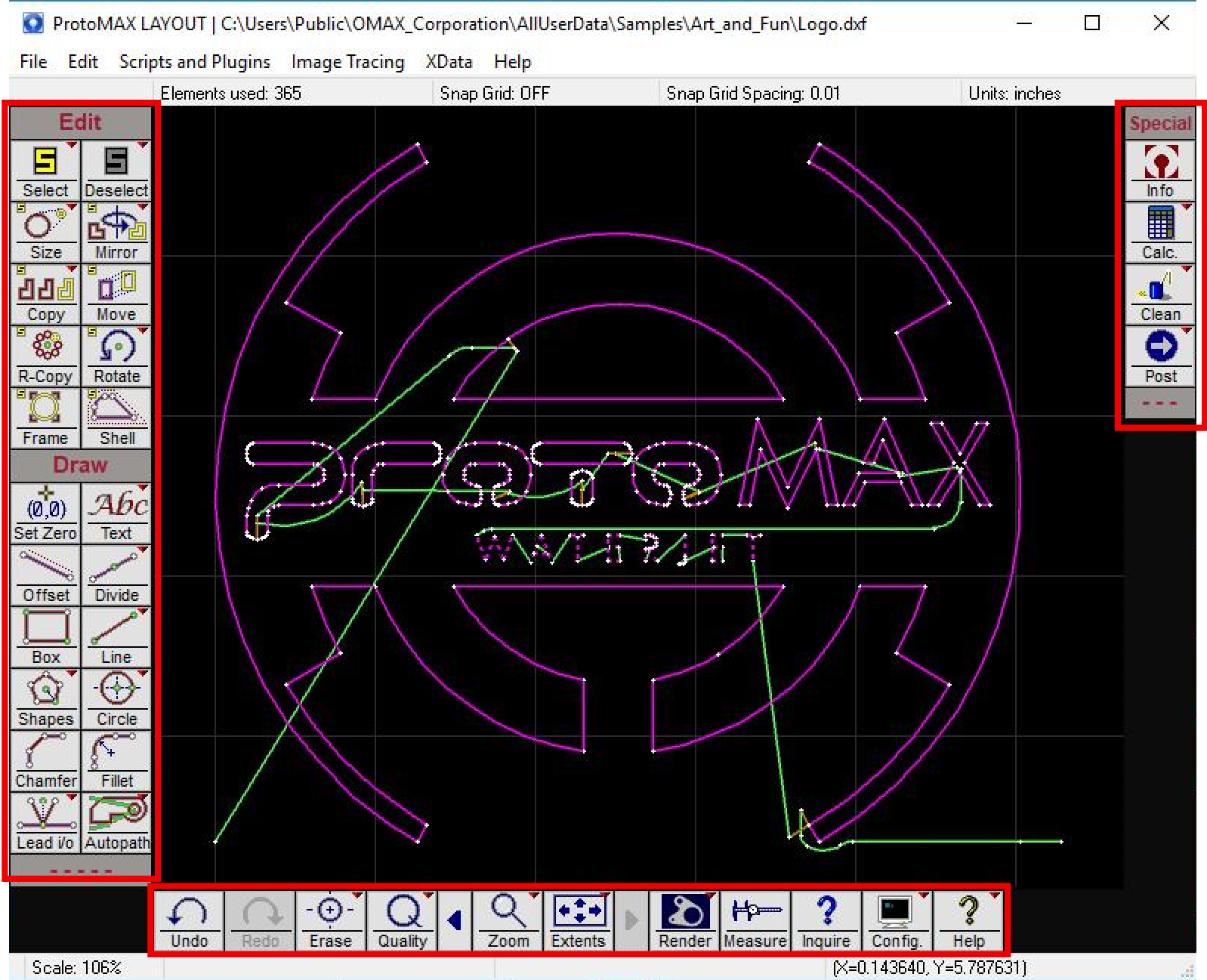This screenshot has width=1207, height=980.
Task: Open the Calc. calculator tool
Action: 1159,232
